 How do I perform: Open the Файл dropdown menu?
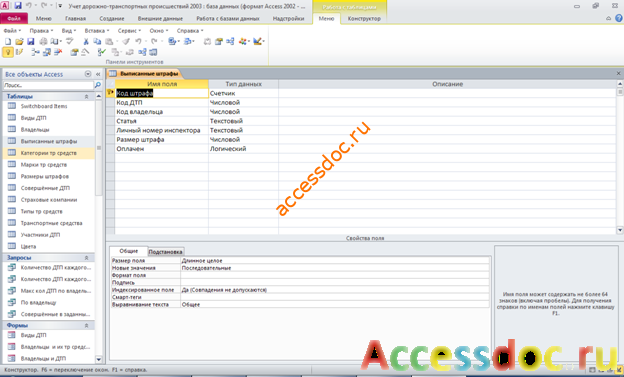coord(12,31)
